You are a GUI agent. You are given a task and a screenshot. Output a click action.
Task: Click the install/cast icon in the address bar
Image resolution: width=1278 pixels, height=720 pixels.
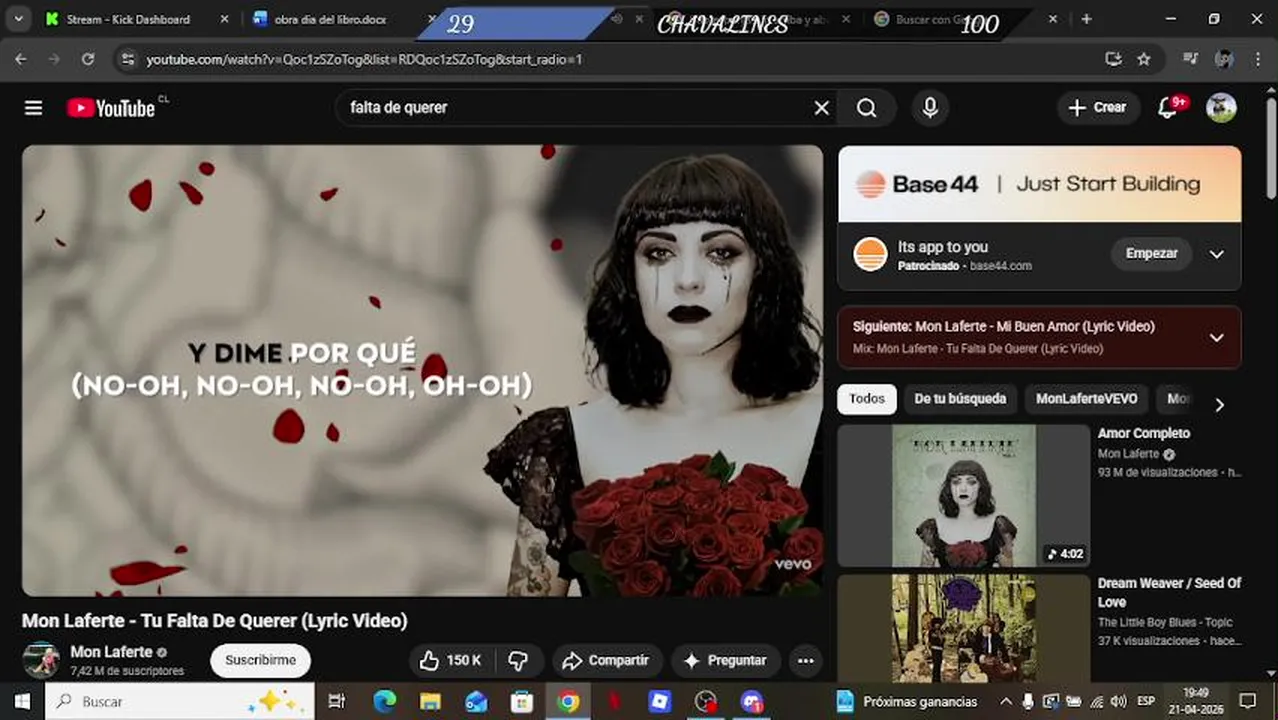[1113, 59]
